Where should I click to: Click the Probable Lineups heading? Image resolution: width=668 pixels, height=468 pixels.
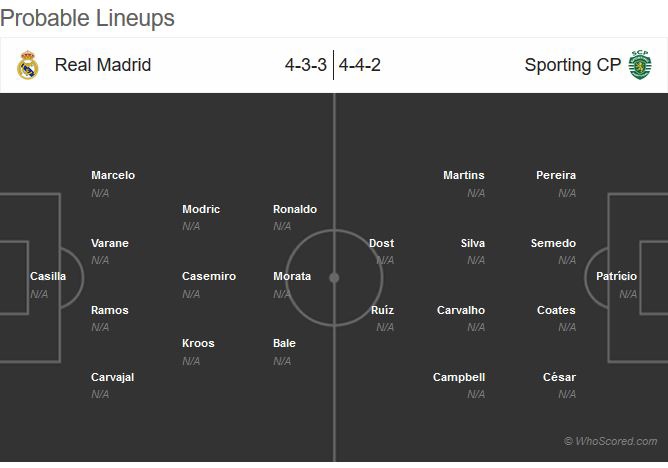click(88, 18)
